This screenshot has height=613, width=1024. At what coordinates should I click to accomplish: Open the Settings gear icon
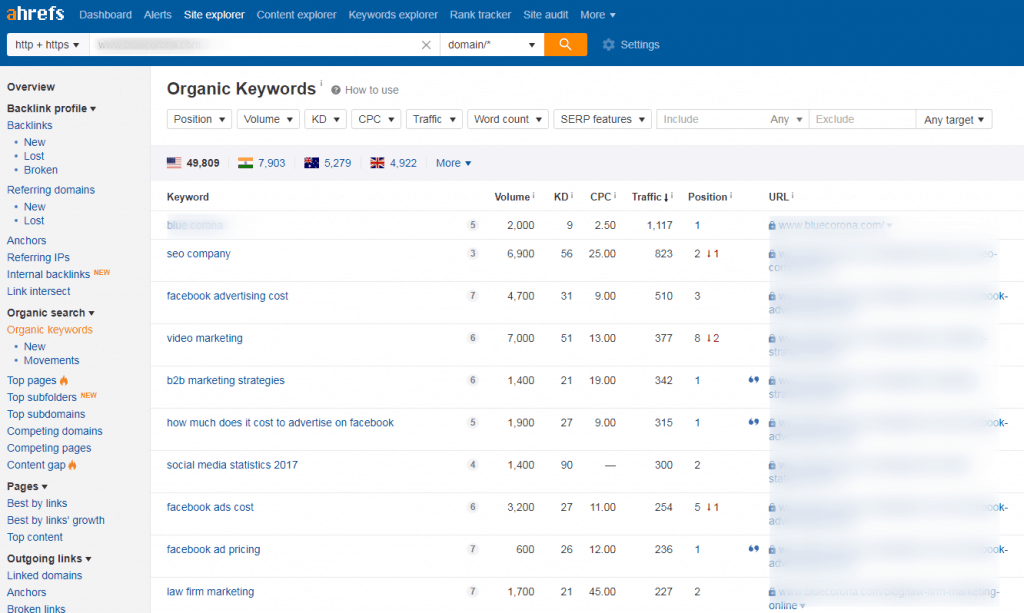click(608, 44)
